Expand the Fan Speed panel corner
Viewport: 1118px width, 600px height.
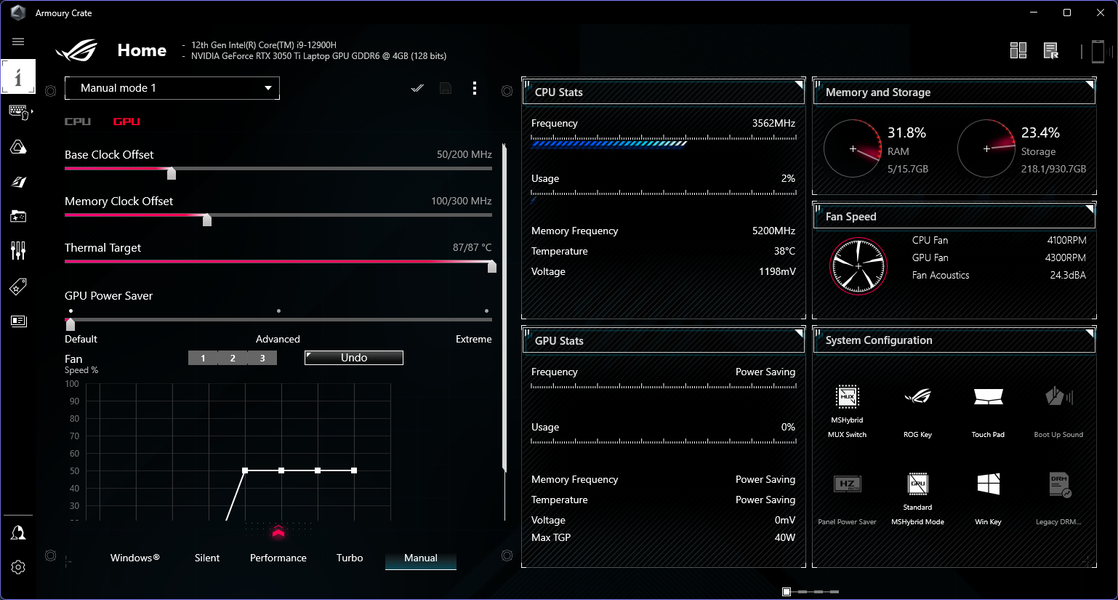tap(1089, 209)
